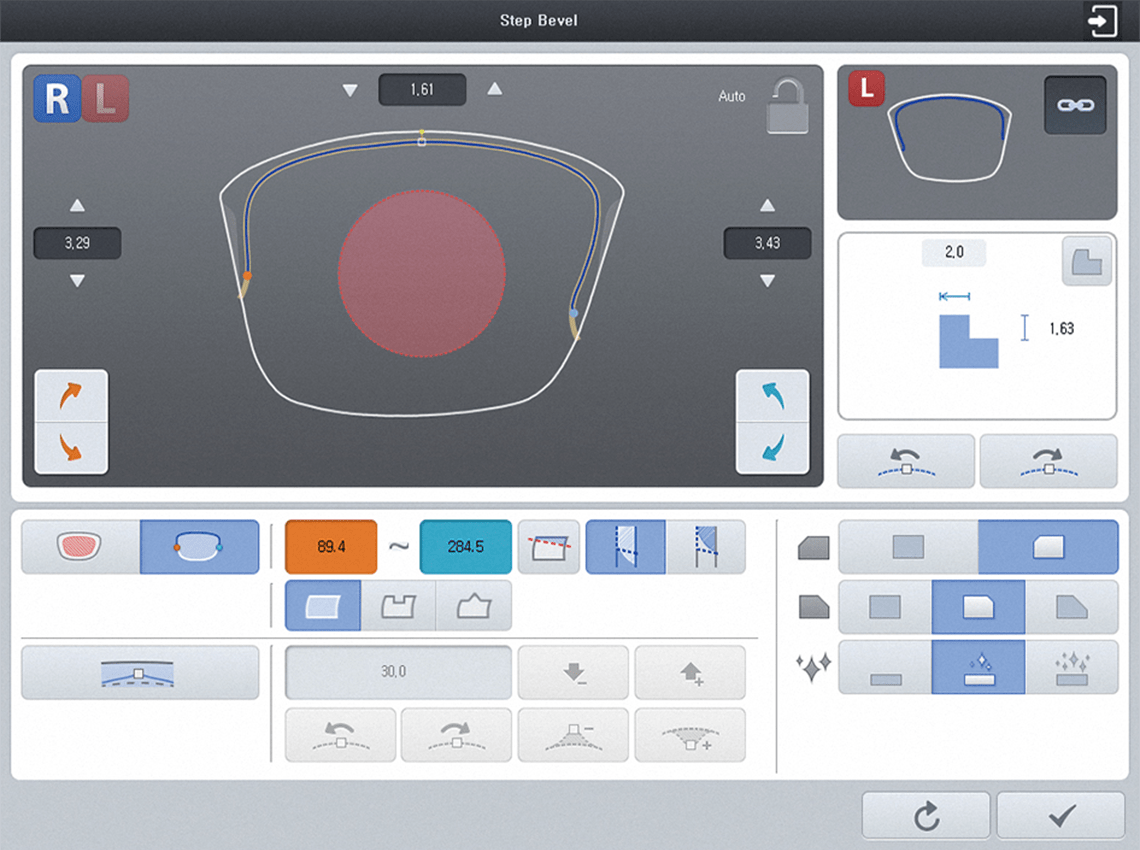Screen dimensions: 1140x850
Task: Click the blue lower rotate arrow
Action: pos(772,448)
